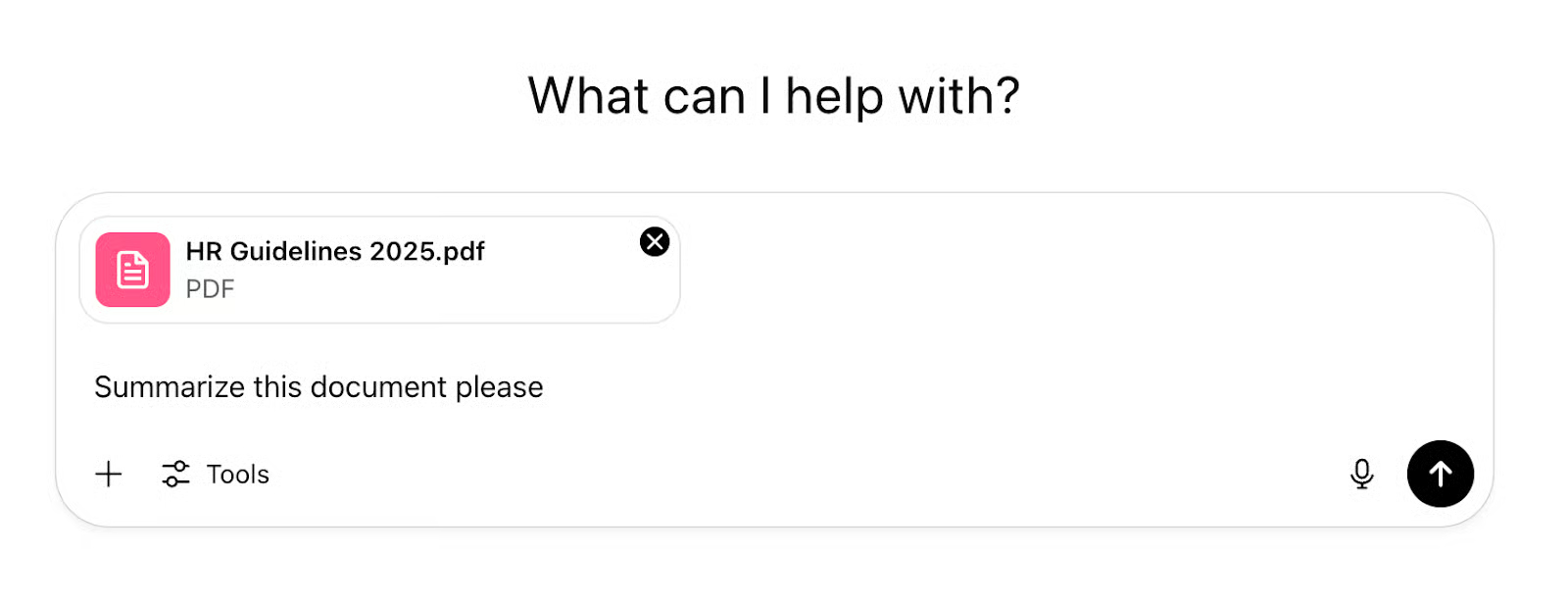Click the Tools label
Image resolution: width=1568 pixels, height=605 pixels.
tap(238, 475)
